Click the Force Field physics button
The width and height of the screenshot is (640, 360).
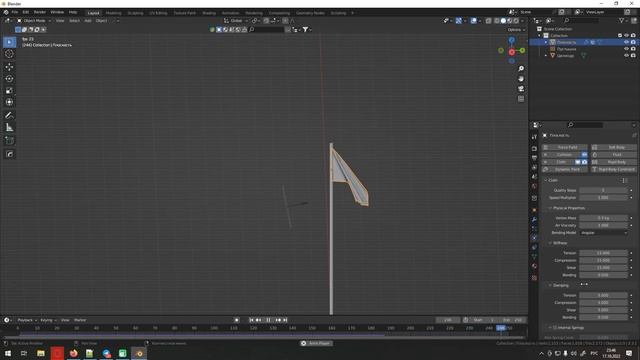[564, 147]
